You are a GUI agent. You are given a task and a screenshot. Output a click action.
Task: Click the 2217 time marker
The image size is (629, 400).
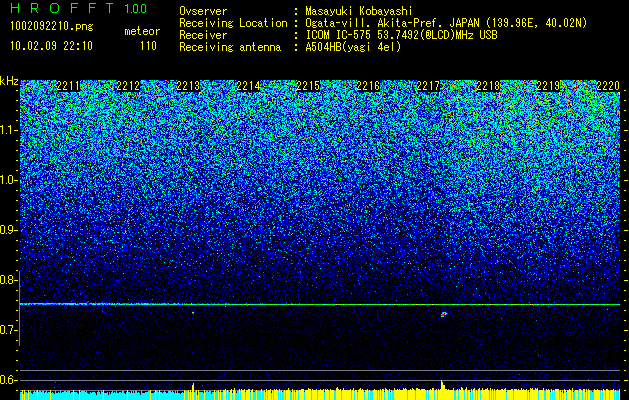pos(428,85)
